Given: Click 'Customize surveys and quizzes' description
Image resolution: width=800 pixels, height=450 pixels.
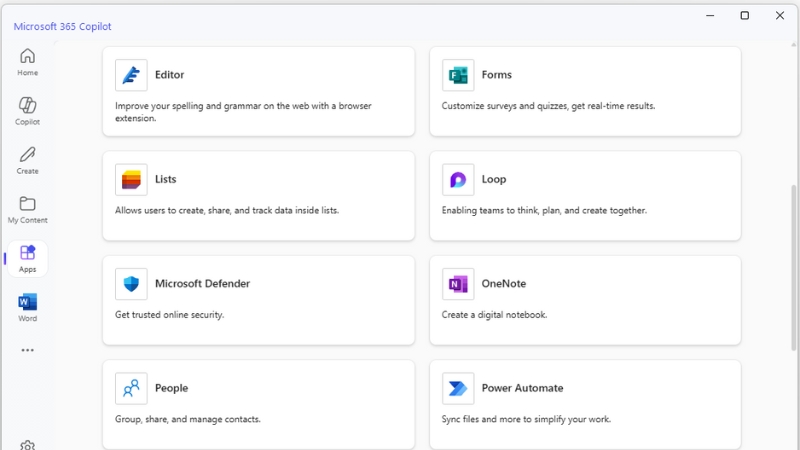Looking at the screenshot, I should [x=548, y=106].
